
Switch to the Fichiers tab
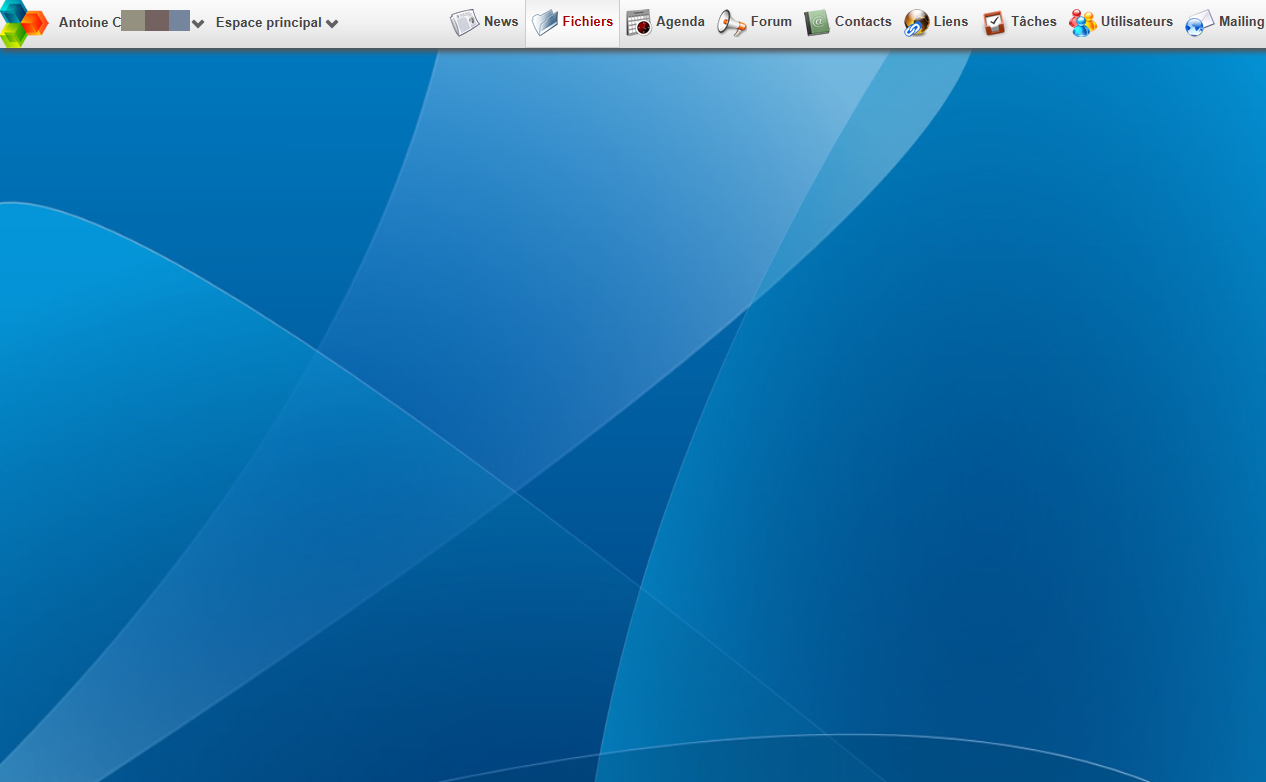point(587,21)
